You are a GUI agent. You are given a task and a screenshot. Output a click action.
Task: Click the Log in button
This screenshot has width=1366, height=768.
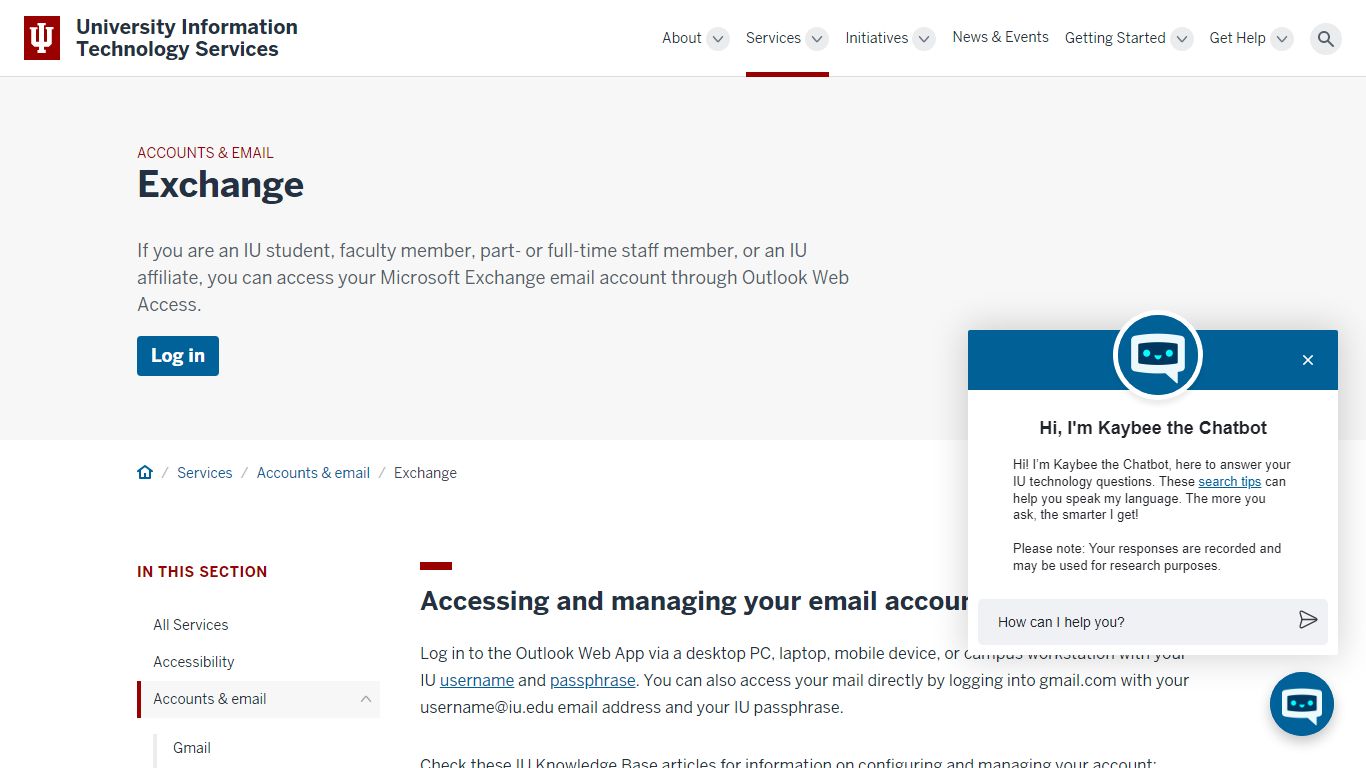tap(178, 356)
